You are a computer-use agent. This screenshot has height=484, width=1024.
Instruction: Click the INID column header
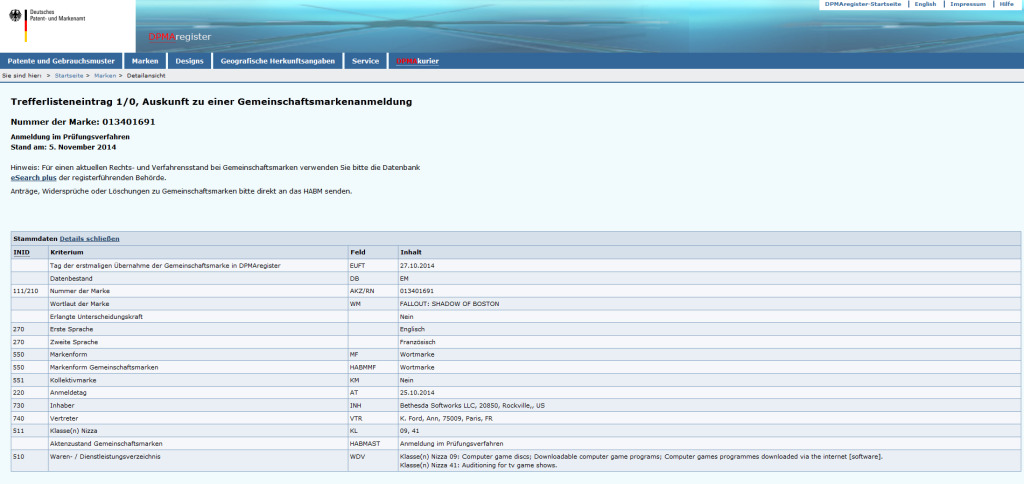(x=21, y=252)
